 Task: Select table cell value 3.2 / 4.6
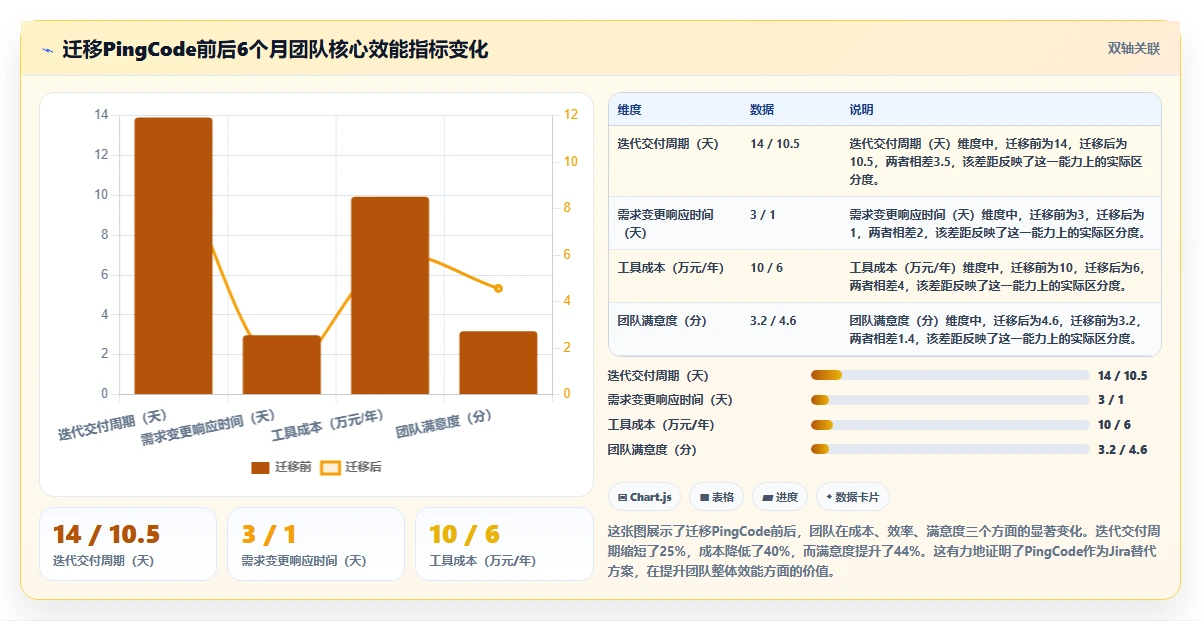click(x=773, y=321)
